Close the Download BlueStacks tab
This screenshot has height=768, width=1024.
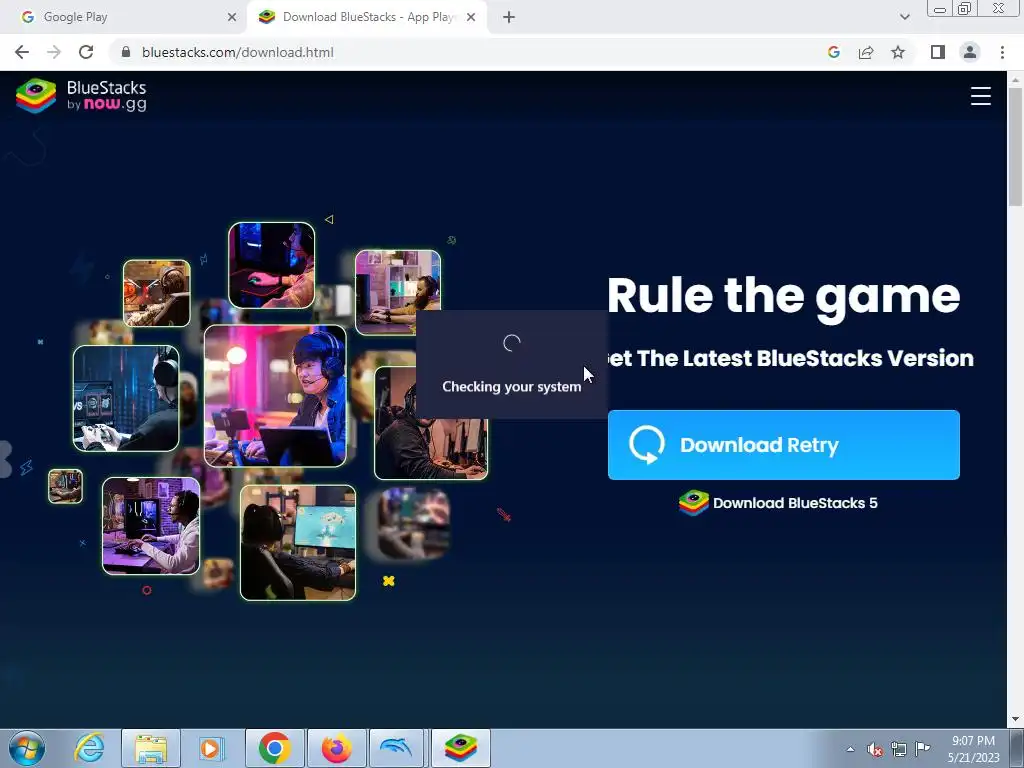click(x=471, y=17)
